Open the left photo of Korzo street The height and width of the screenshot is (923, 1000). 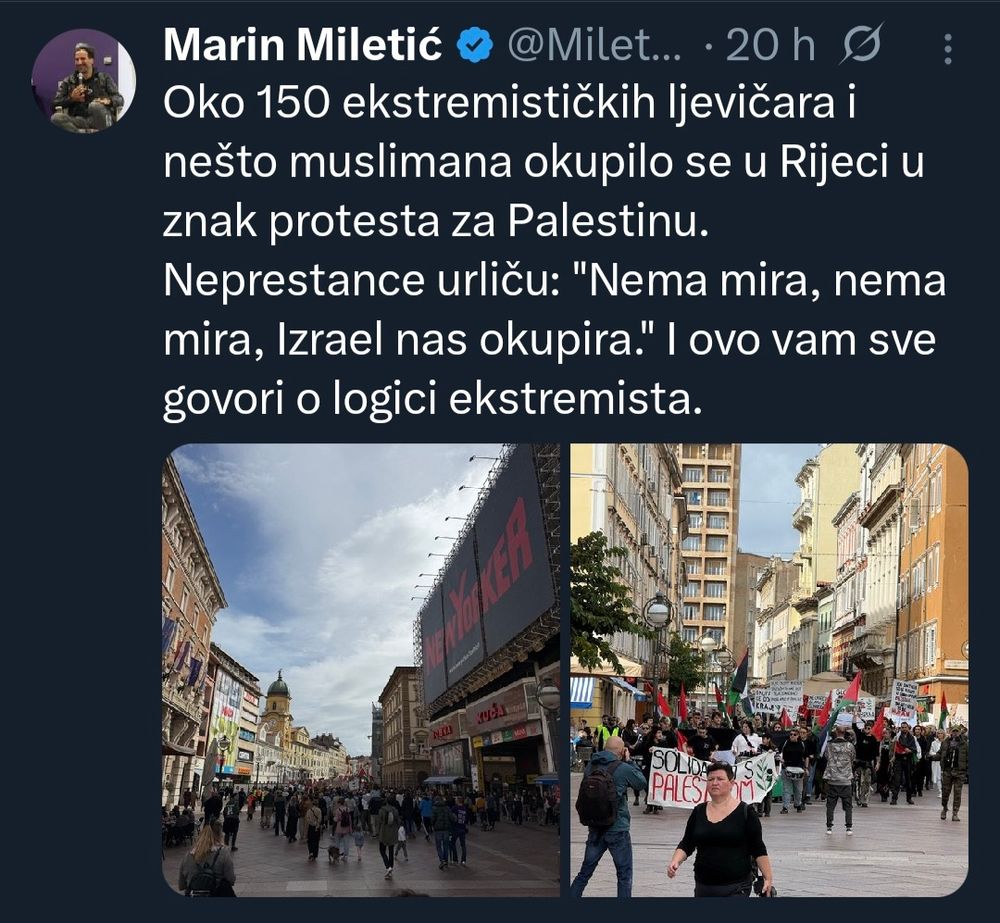coord(361,670)
